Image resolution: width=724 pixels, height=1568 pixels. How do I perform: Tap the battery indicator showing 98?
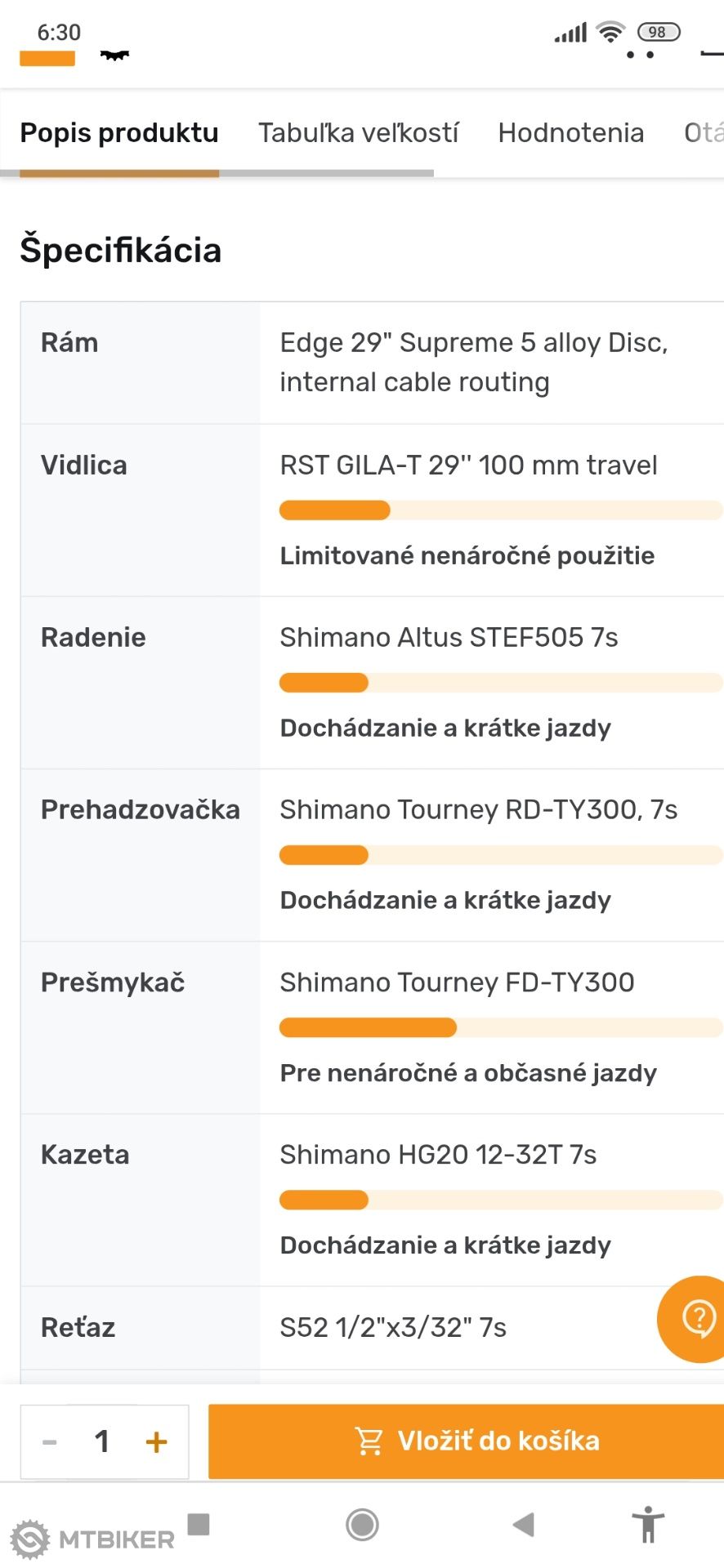[x=659, y=33]
